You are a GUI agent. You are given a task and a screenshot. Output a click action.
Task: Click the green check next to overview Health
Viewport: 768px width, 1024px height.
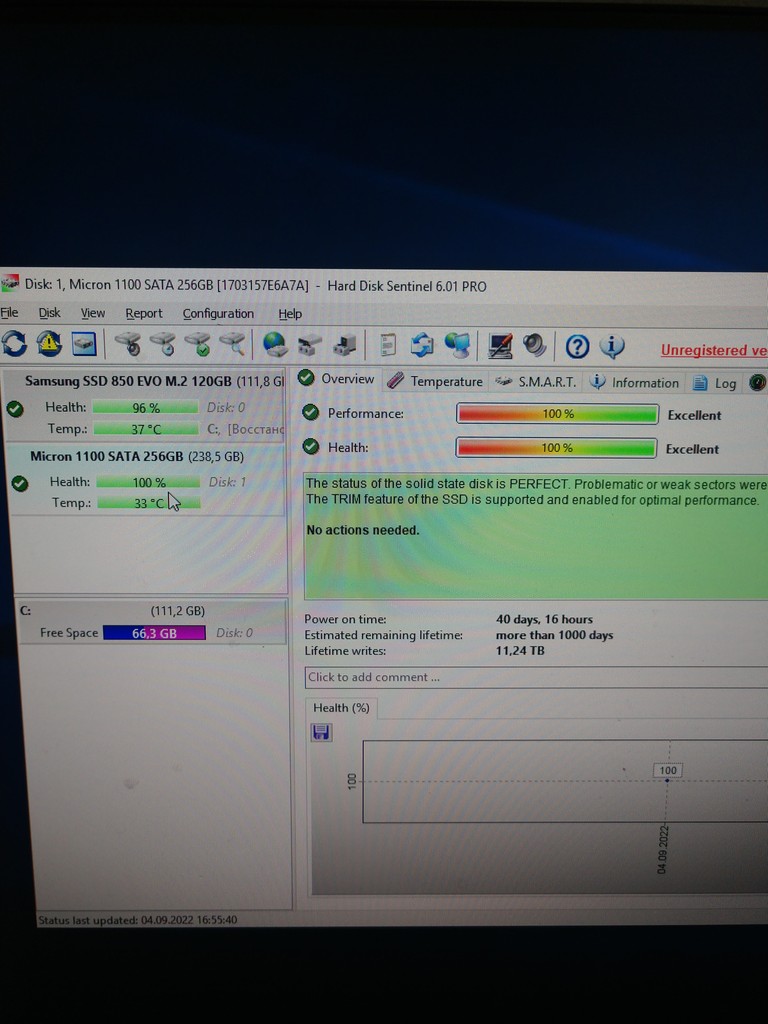coord(311,447)
